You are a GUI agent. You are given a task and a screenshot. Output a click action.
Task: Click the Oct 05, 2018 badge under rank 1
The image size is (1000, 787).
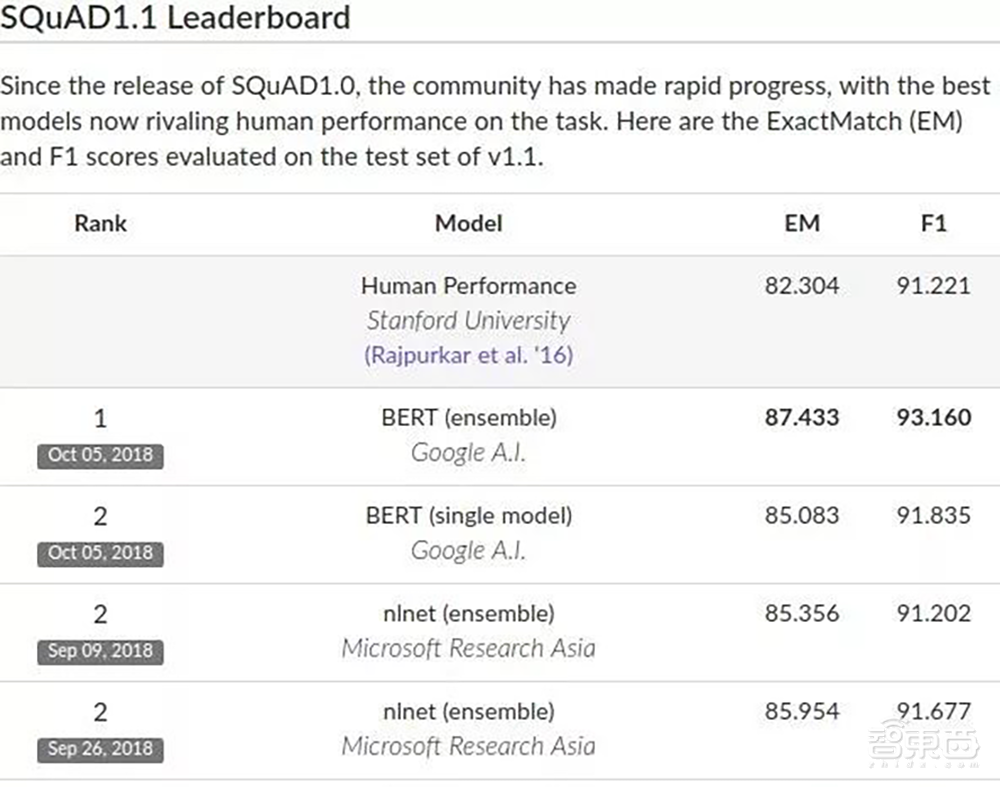(100, 455)
